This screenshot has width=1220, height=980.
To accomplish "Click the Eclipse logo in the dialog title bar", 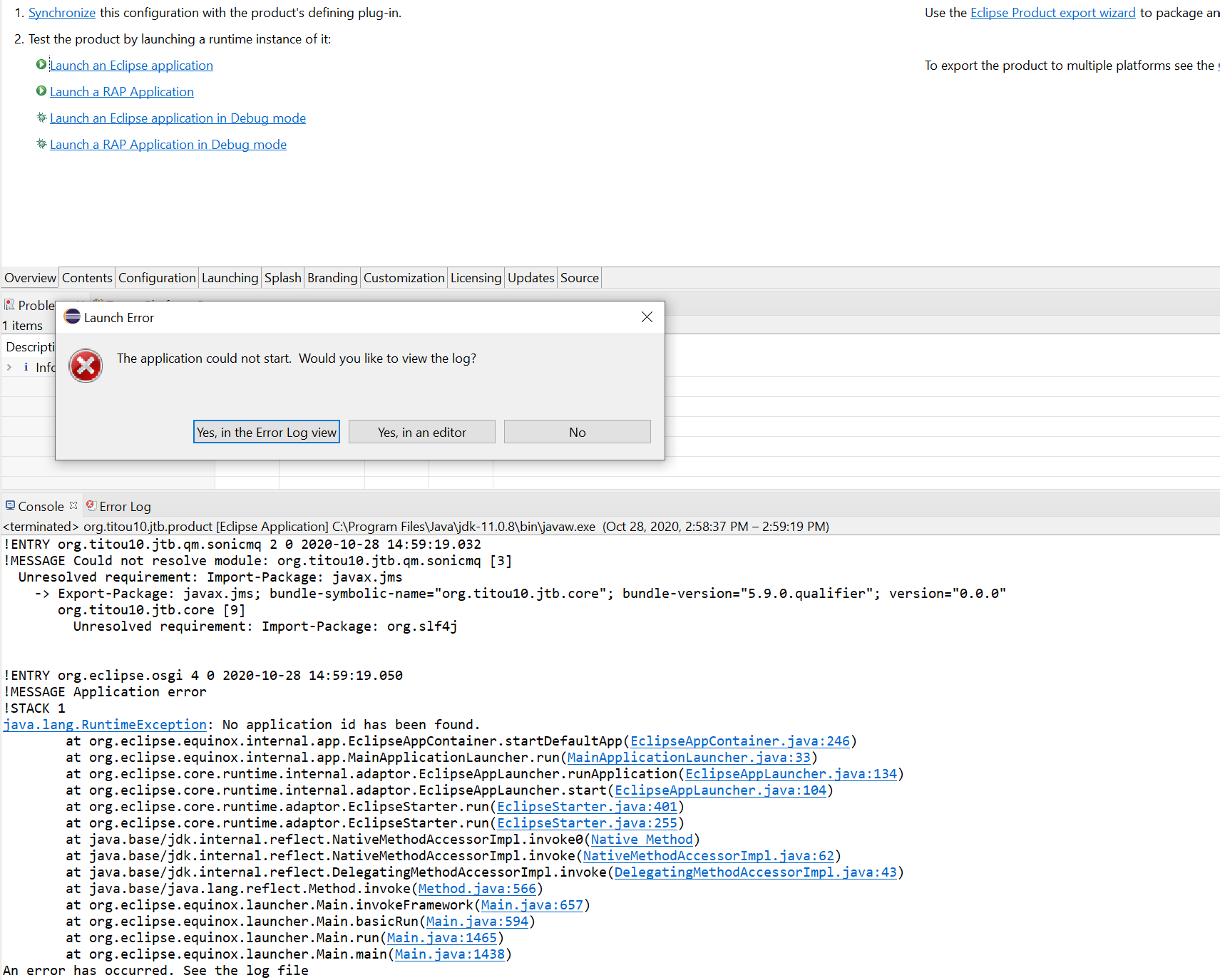I will tap(72, 316).
